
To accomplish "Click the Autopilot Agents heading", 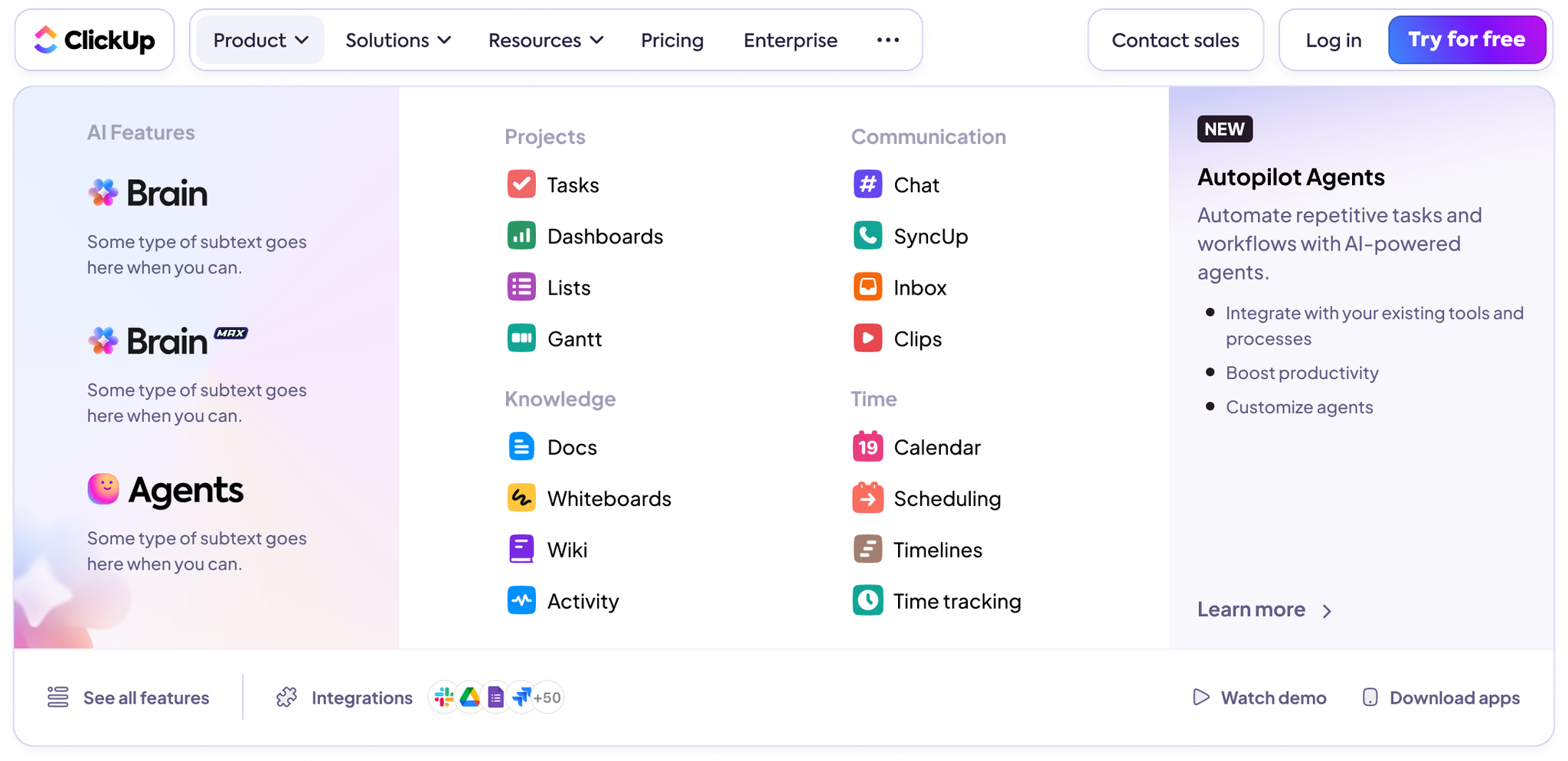I will (x=1291, y=177).
